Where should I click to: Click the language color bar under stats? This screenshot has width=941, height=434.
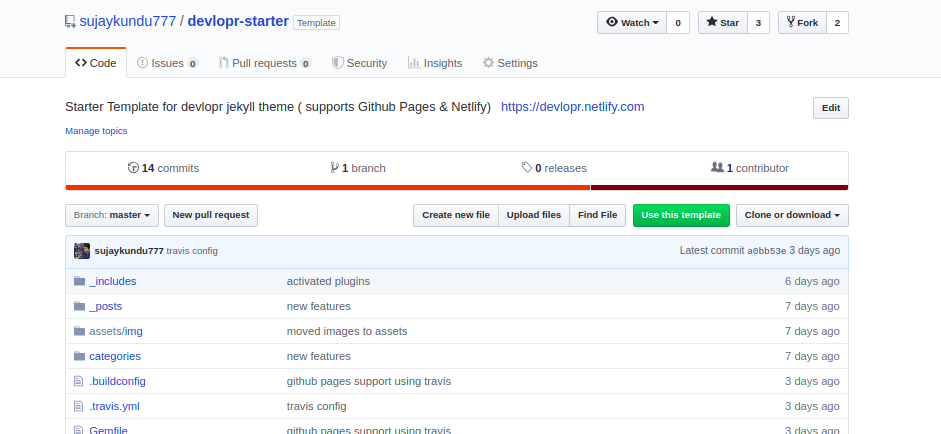(457, 187)
